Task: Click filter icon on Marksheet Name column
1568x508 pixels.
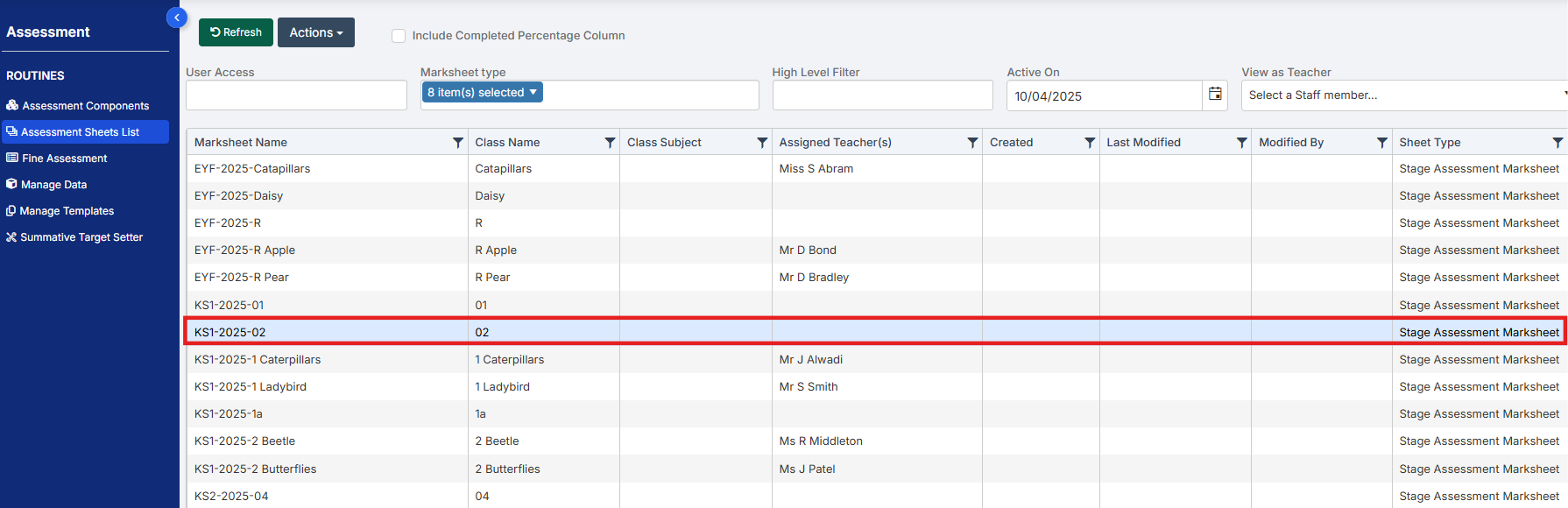Action: click(457, 143)
